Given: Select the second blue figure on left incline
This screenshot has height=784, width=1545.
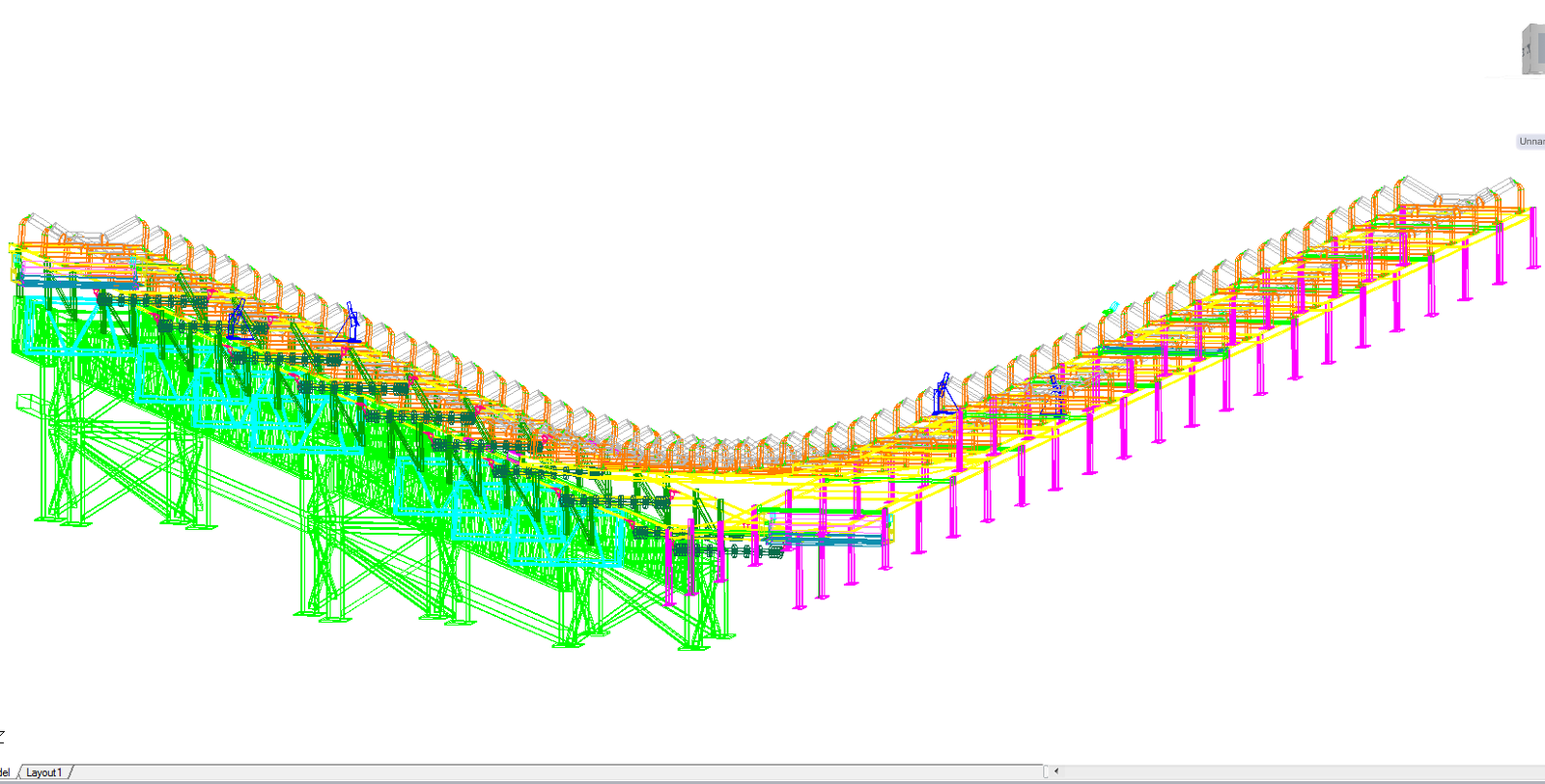Looking at the screenshot, I should pos(350,323).
